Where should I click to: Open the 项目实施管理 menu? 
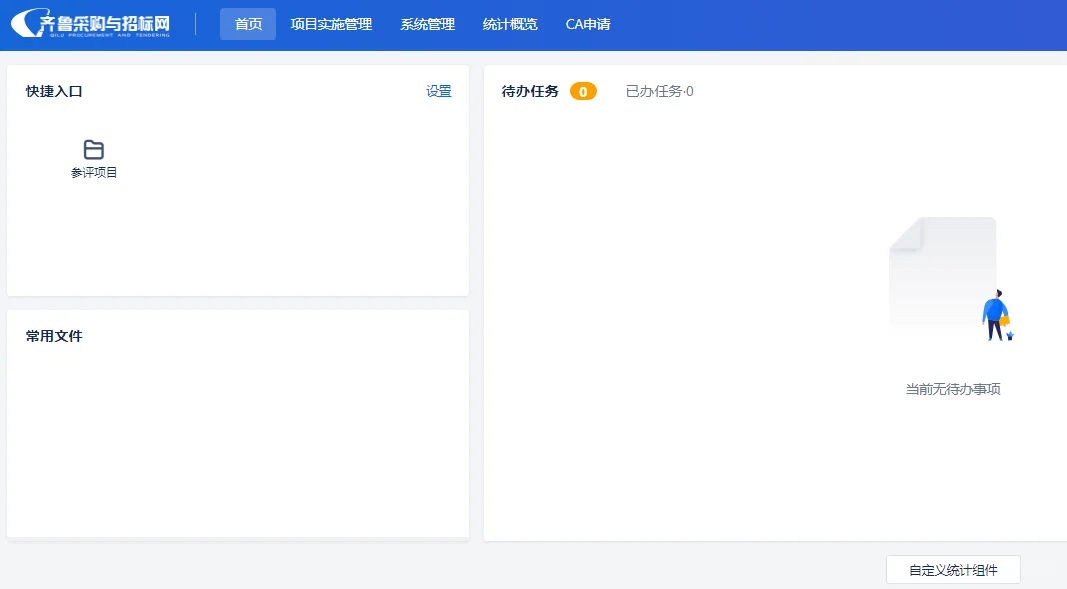[330, 24]
